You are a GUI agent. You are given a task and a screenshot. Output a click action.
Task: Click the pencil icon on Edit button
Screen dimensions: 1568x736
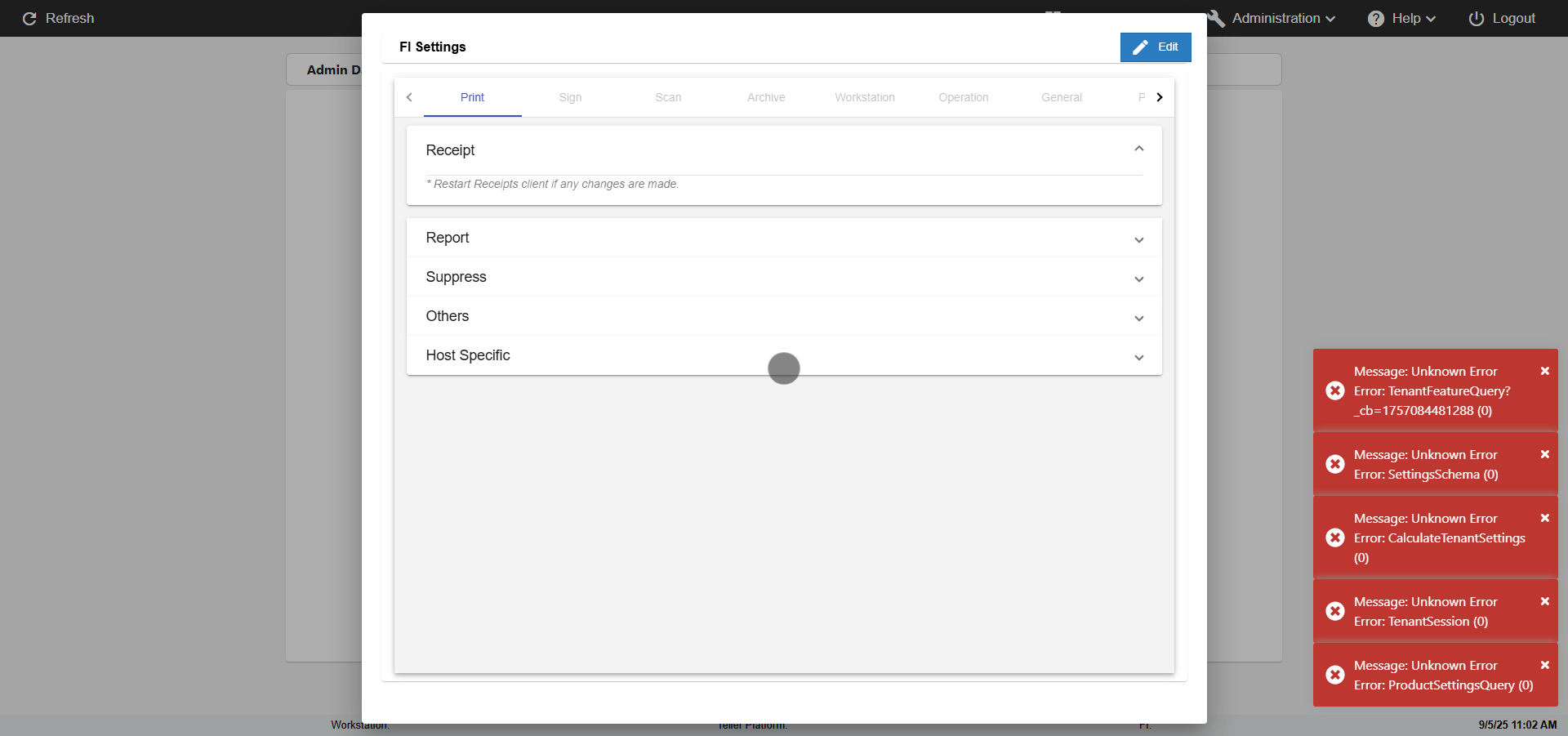tap(1140, 47)
